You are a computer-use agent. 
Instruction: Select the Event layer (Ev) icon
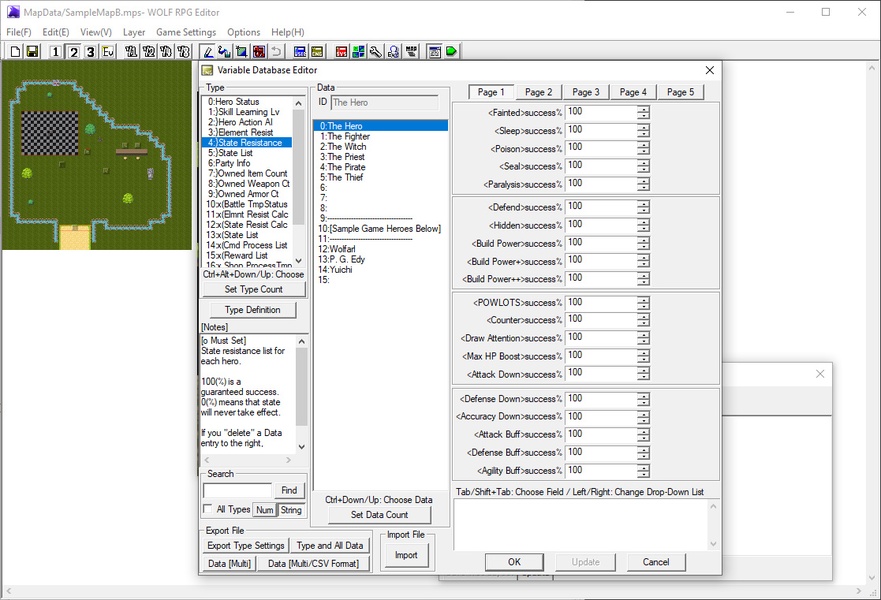tap(108, 51)
